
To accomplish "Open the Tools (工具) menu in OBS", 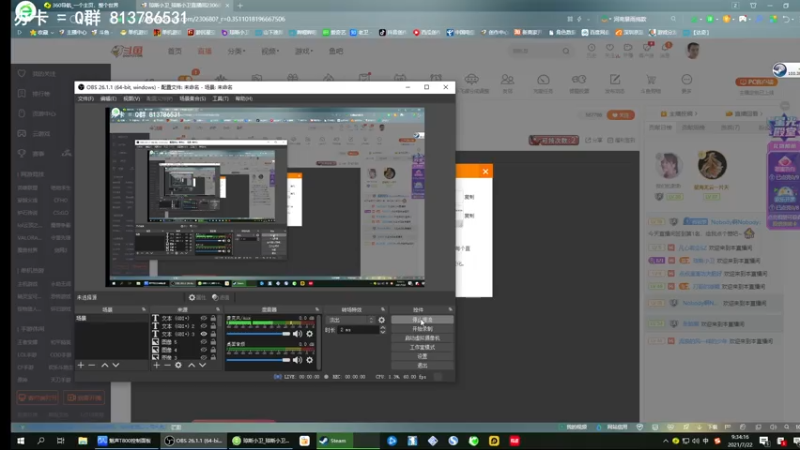I will pyautogui.click(x=220, y=98).
